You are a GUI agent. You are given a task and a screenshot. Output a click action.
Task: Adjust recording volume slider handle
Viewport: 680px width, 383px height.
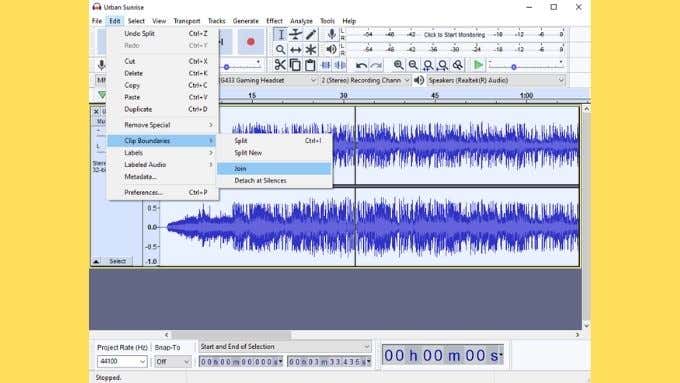tap(226, 67)
